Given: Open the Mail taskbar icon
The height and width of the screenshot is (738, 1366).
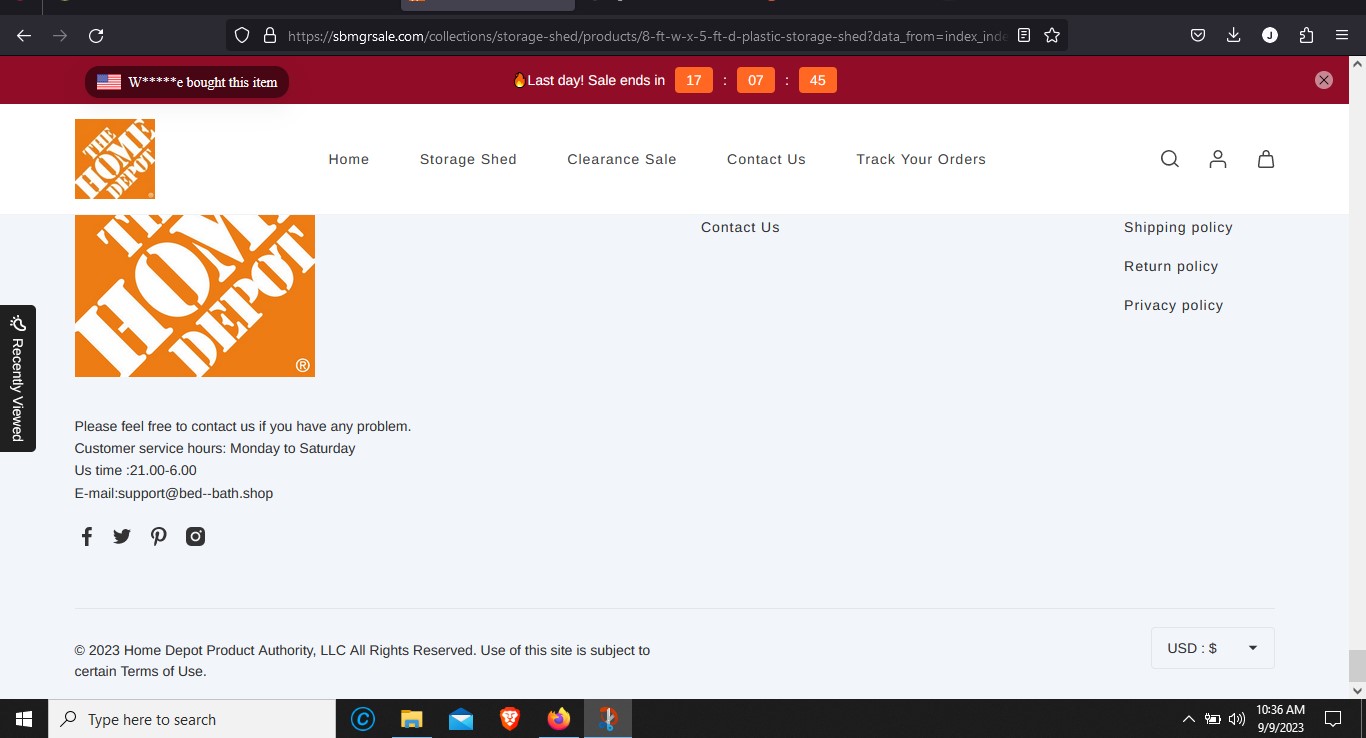Looking at the screenshot, I should (461, 719).
